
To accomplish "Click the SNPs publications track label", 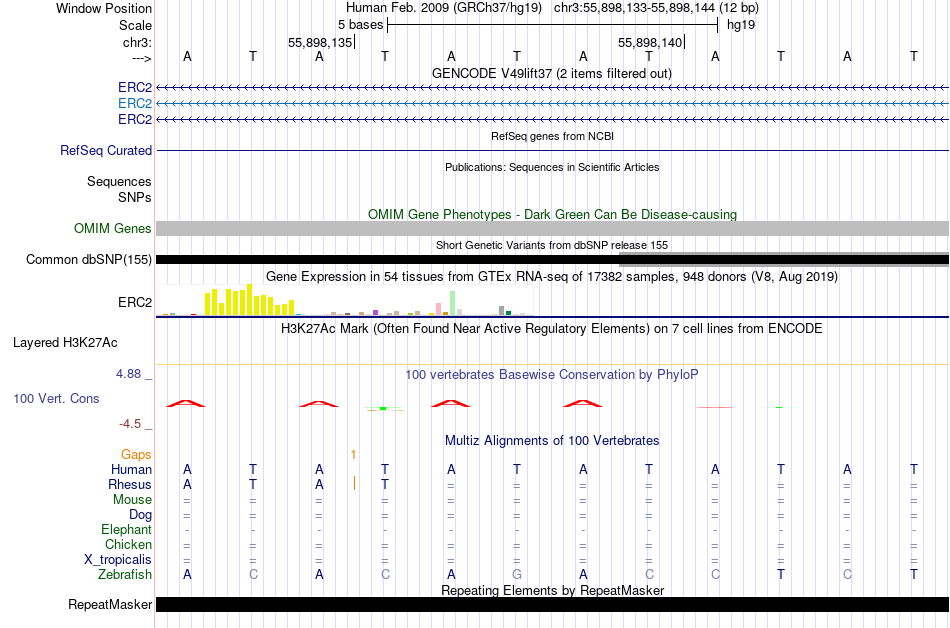I will [135, 197].
